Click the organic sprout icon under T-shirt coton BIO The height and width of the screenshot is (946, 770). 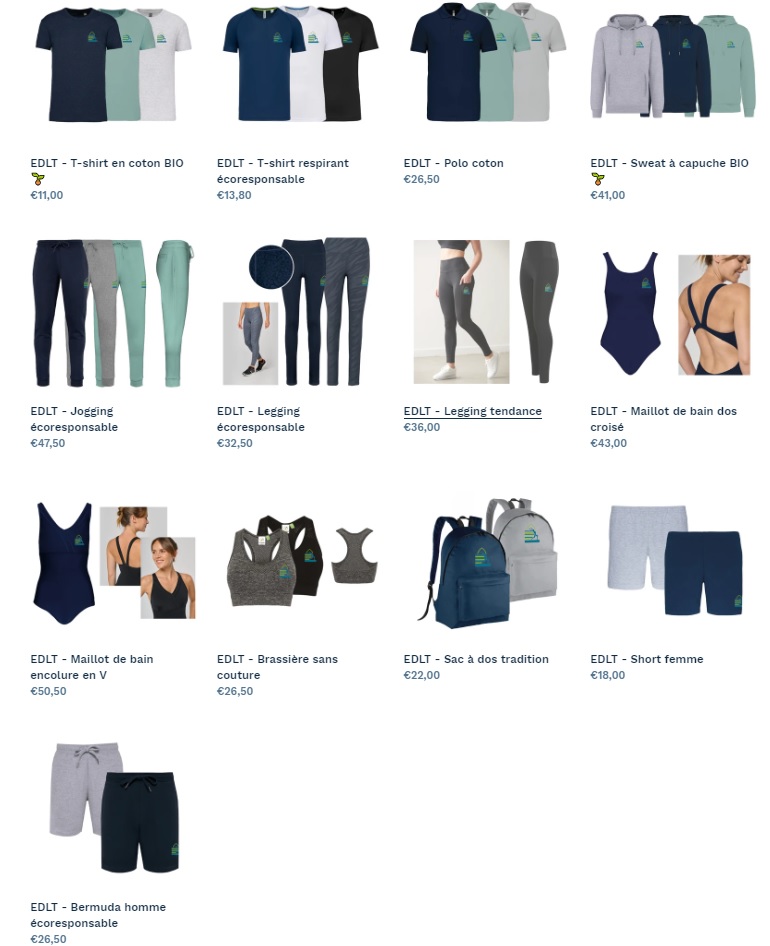point(37,179)
